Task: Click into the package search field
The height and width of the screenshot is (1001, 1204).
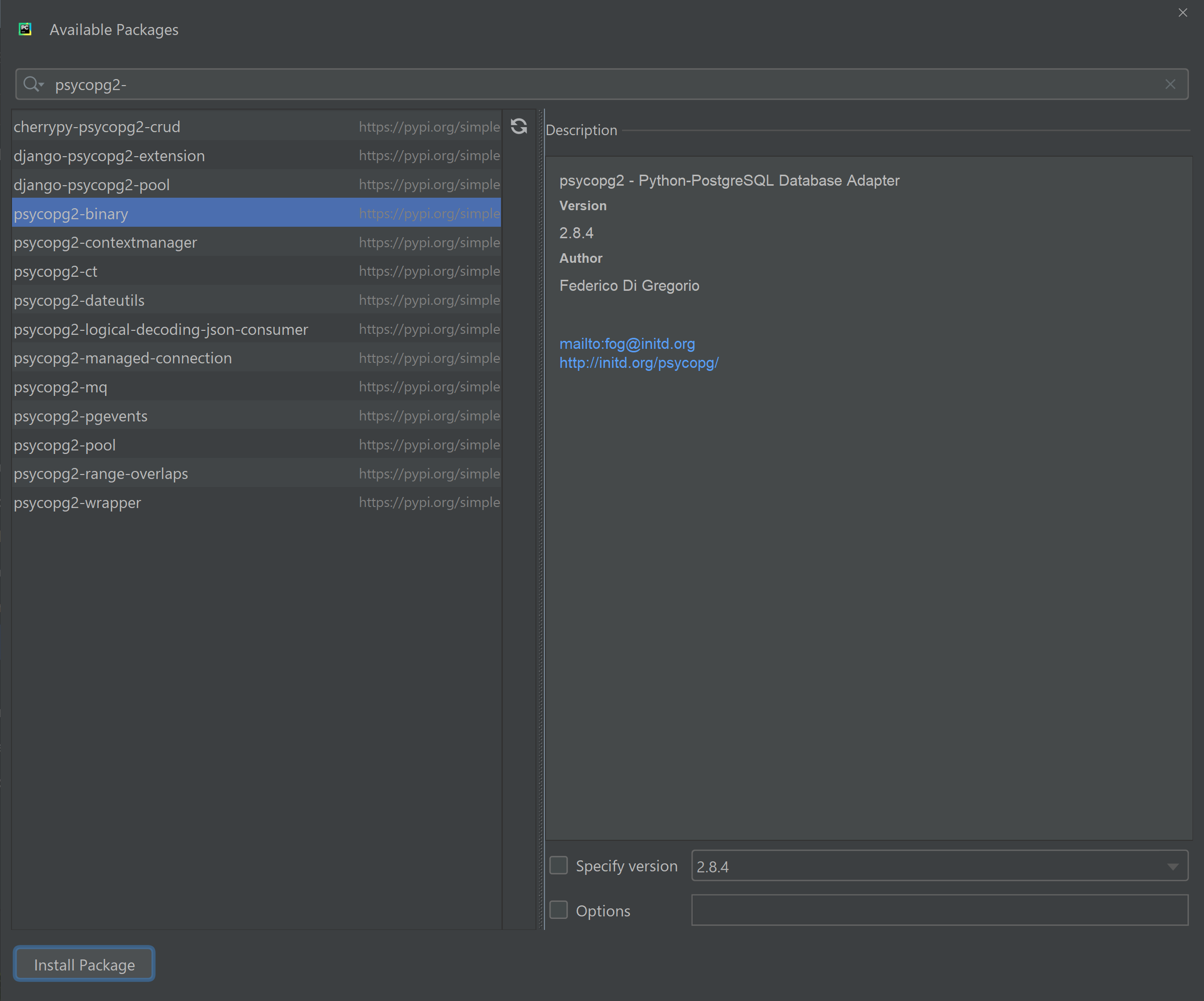Action: (573, 84)
